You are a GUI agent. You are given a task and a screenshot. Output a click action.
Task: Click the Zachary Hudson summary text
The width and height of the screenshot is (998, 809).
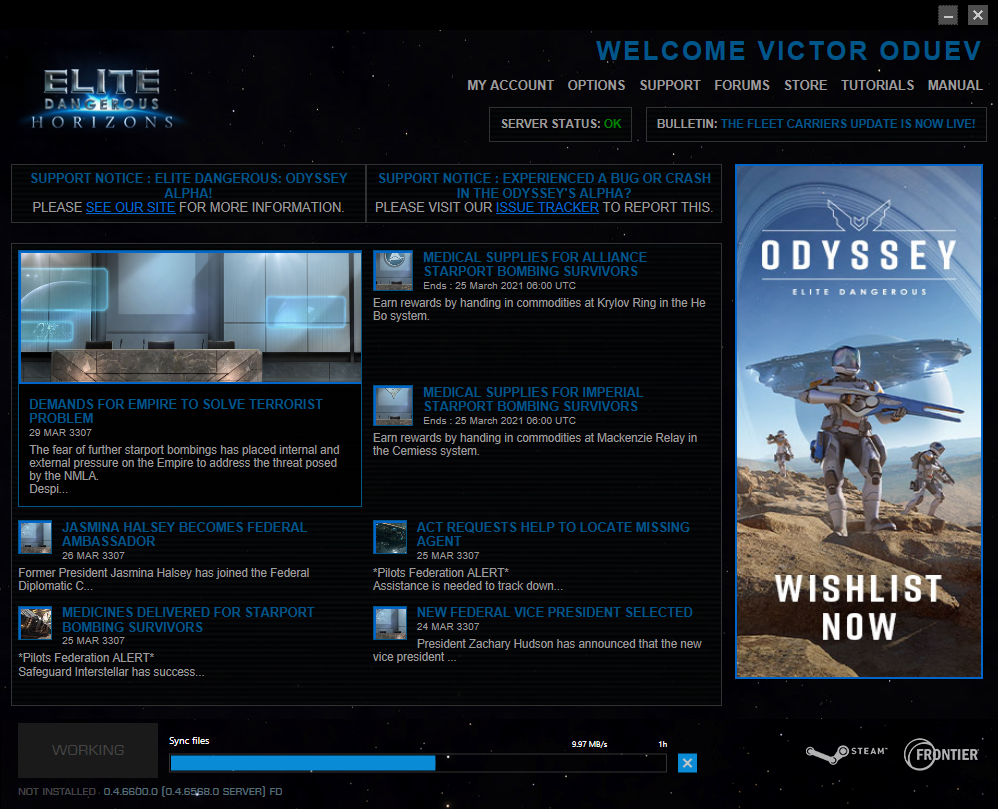pos(537,651)
